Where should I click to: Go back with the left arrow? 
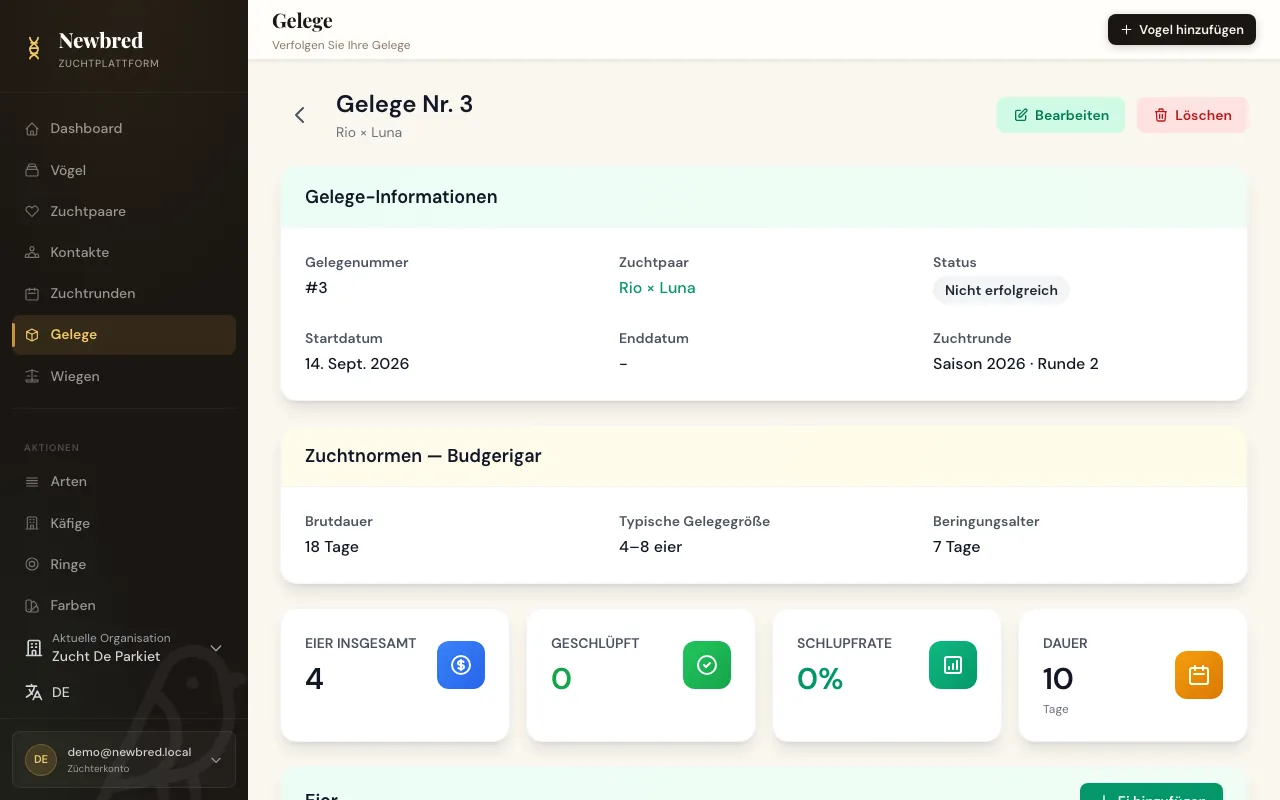tap(299, 115)
